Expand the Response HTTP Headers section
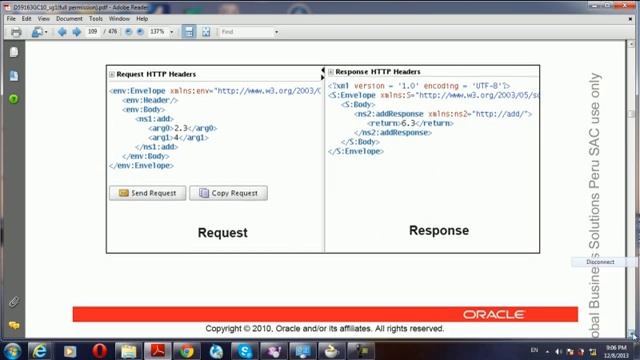The height and width of the screenshot is (360, 640). click(331, 72)
